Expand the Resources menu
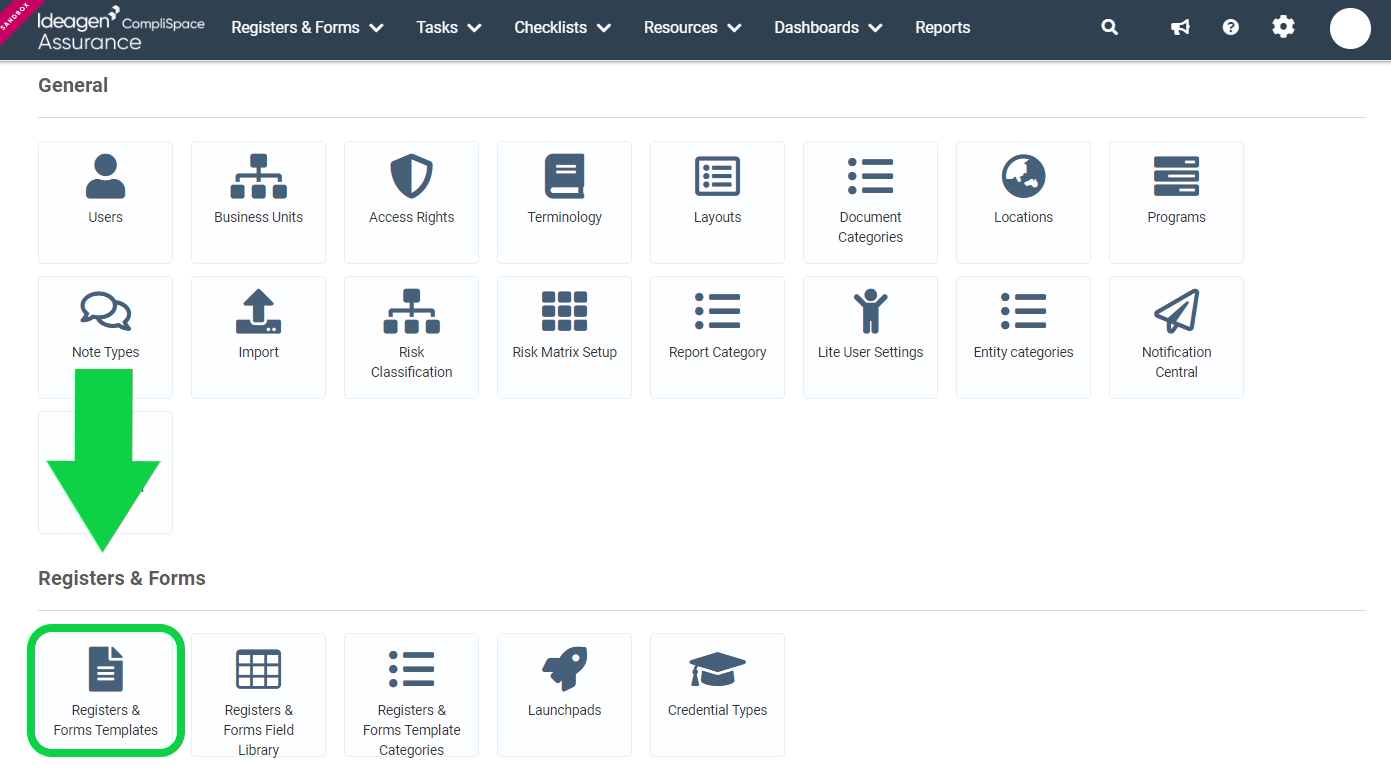This screenshot has width=1391, height=778. tap(692, 27)
